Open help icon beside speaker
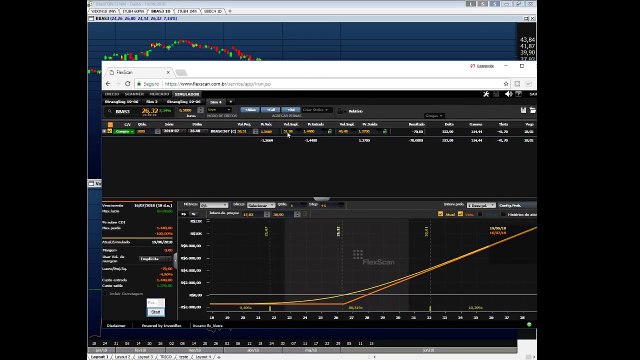The image size is (640, 360). point(518,94)
